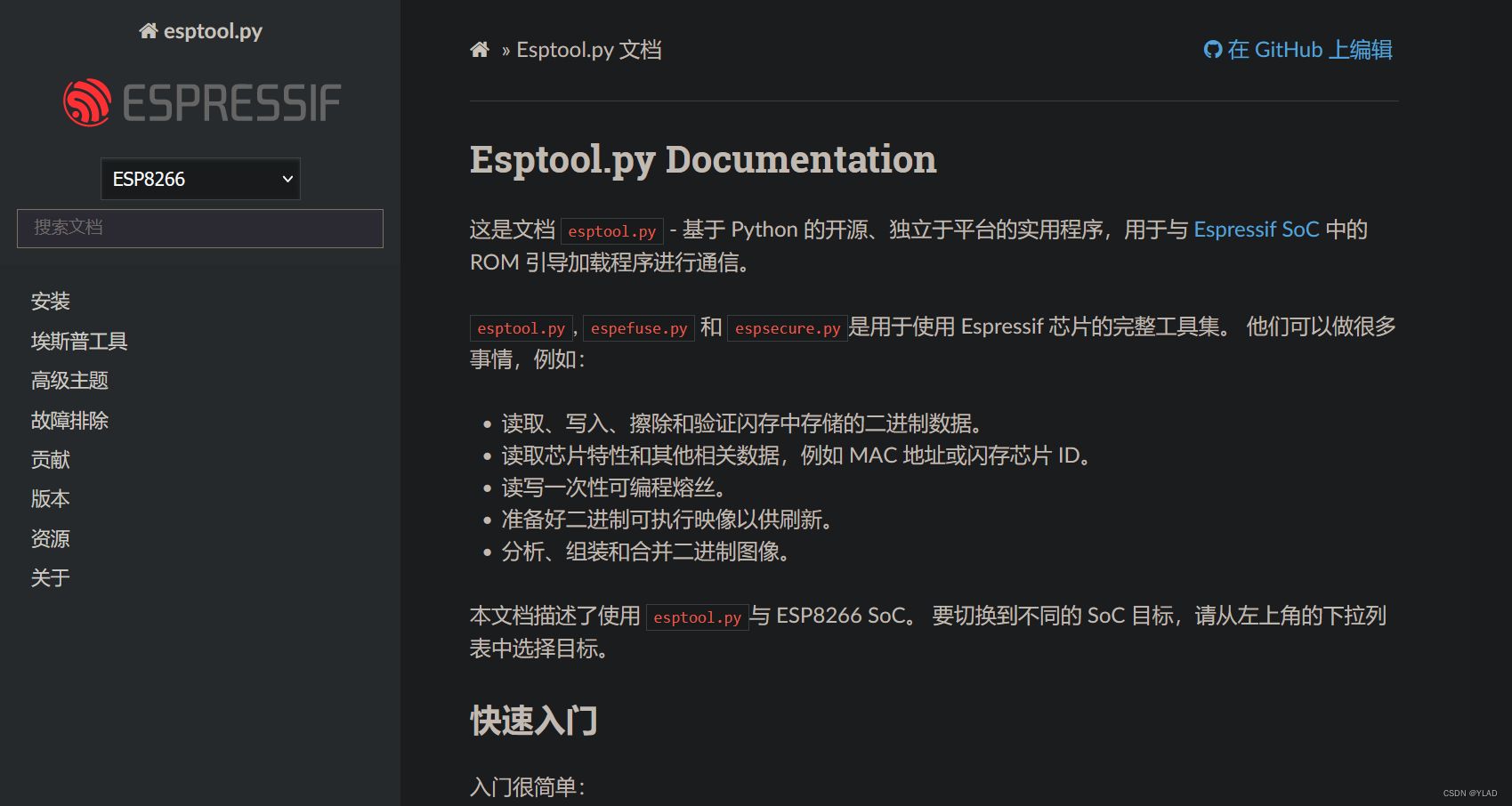Open the 埃斯普工具 sidebar page

tap(79, 342)
